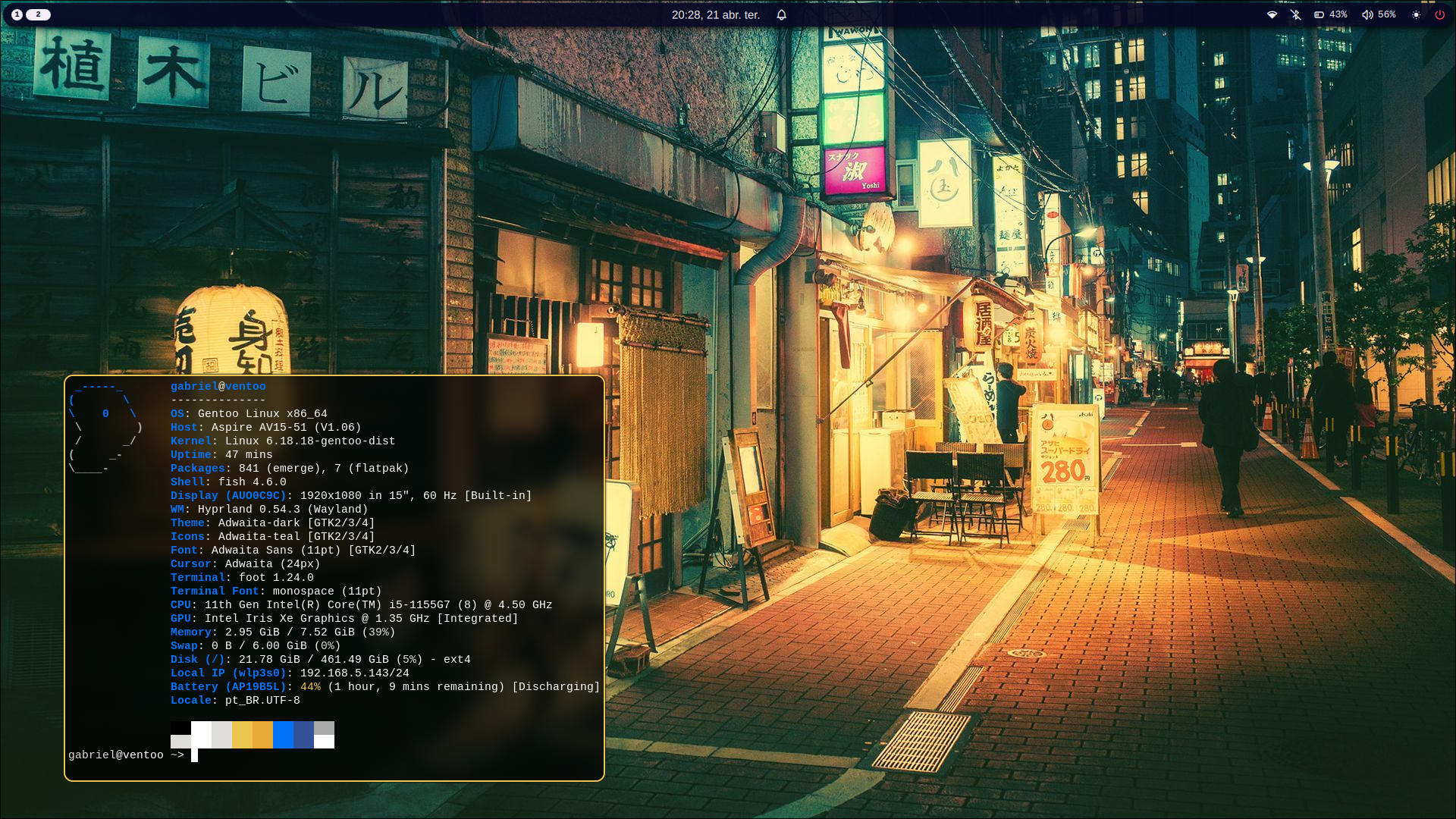The width and height of the screenshot is (1456, 819).
Task: Switch to workspace 1 in the bar
Action: (x=17, y=14)
